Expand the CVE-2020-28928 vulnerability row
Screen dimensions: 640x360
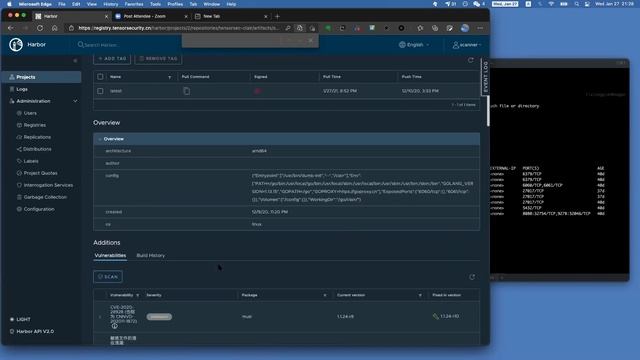[100, 317]
